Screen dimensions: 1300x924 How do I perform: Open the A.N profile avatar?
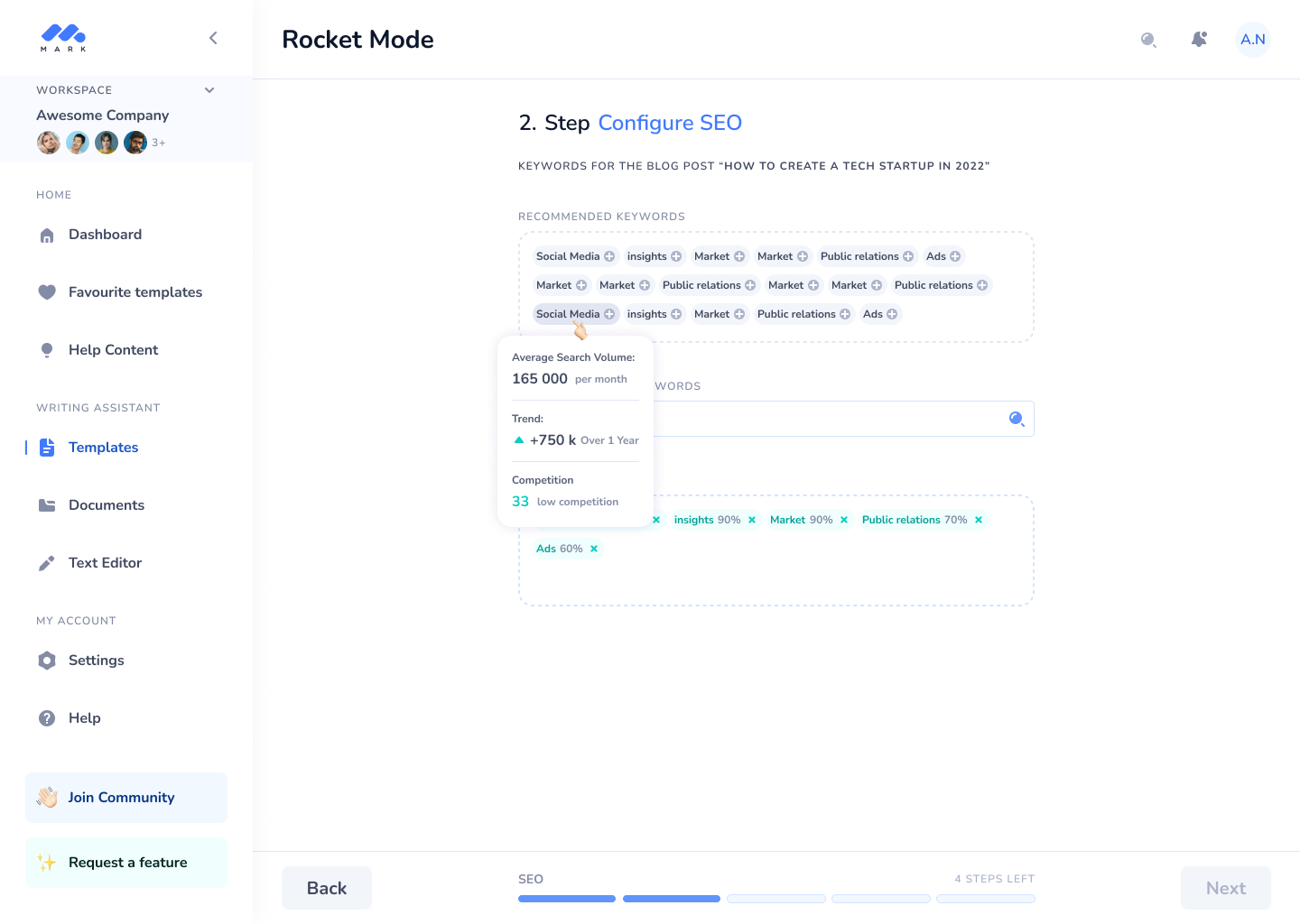click(1252, 40)
